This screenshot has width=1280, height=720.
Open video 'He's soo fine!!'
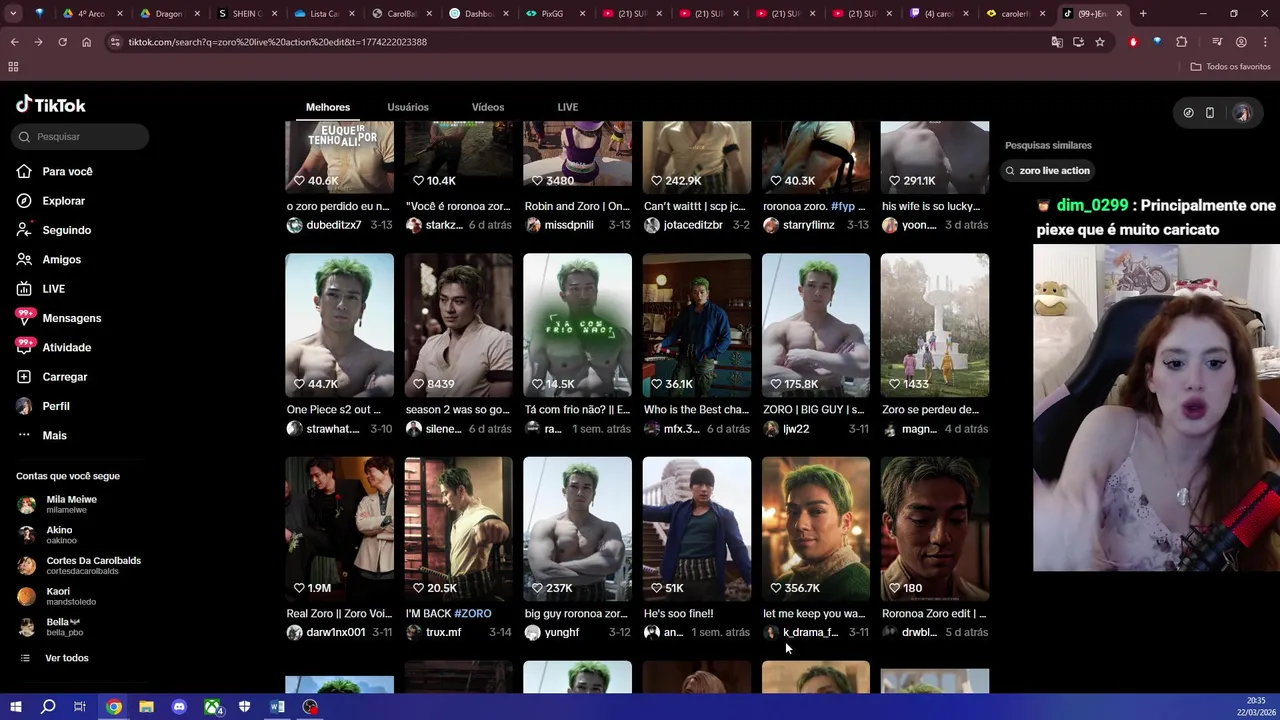(696, 529)
